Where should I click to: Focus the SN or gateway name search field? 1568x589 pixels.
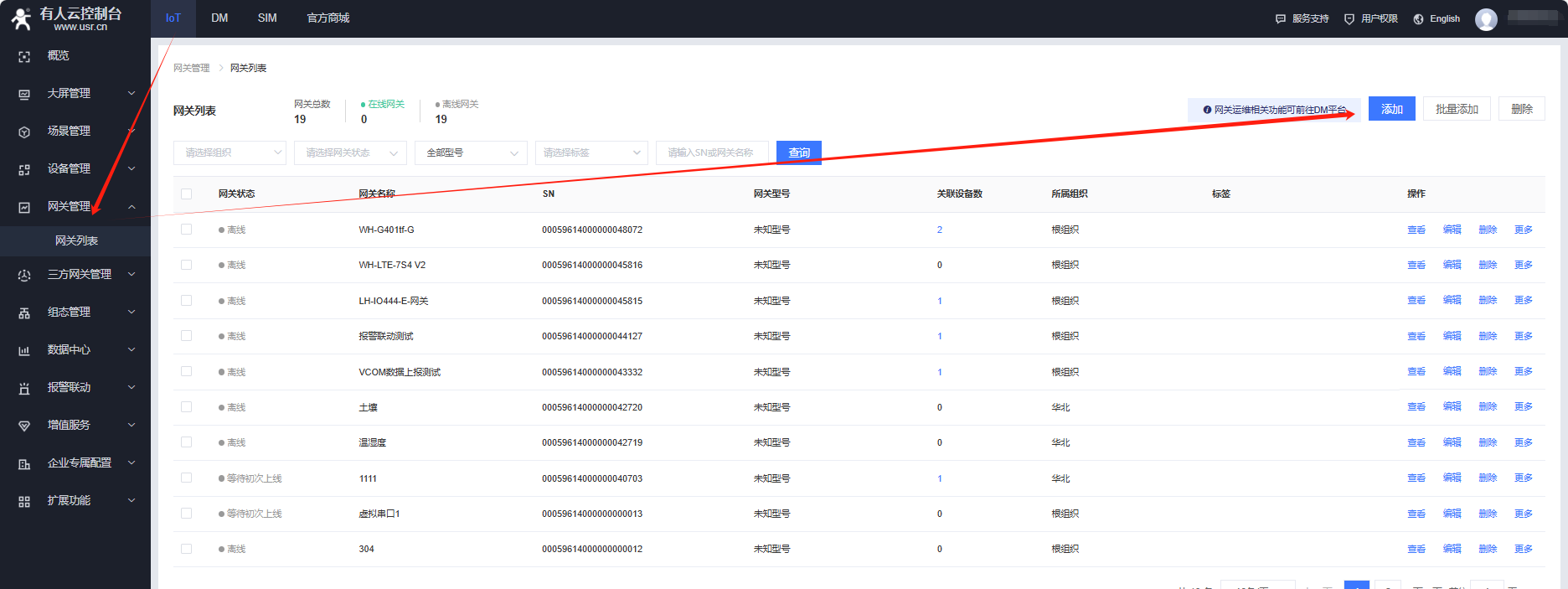(x=711, y=152)
